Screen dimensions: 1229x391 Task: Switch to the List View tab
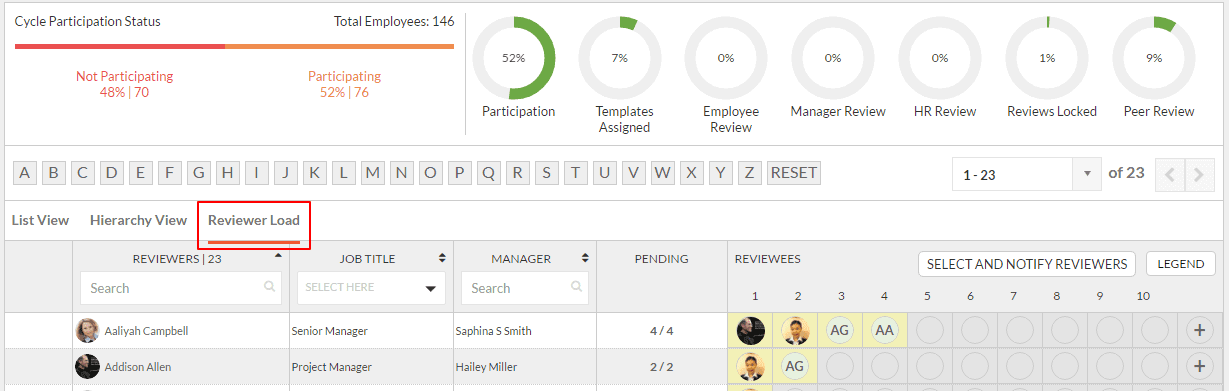40,220
